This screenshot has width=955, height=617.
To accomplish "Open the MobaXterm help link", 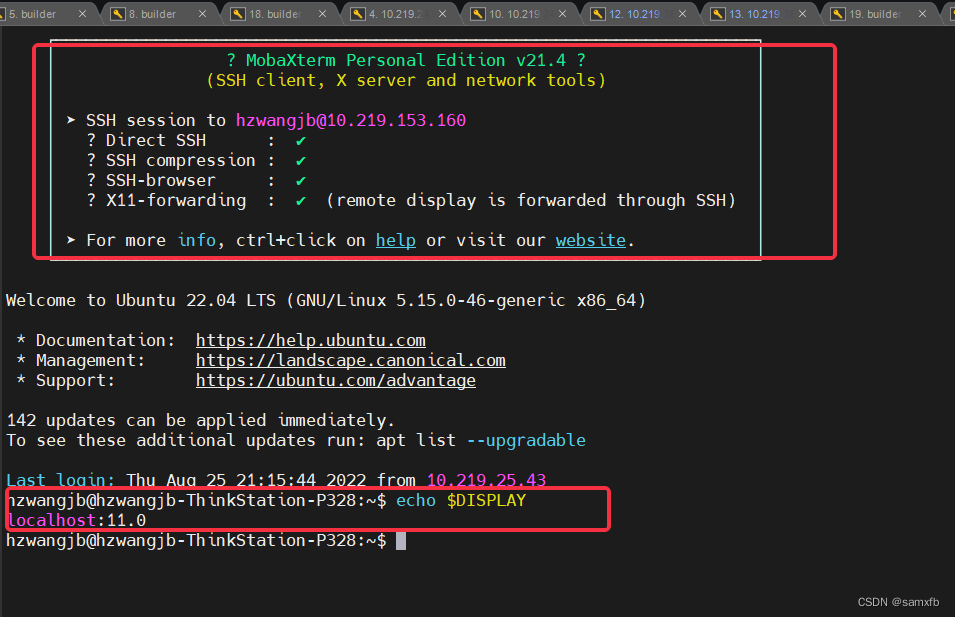I will [x=396, y=240].
